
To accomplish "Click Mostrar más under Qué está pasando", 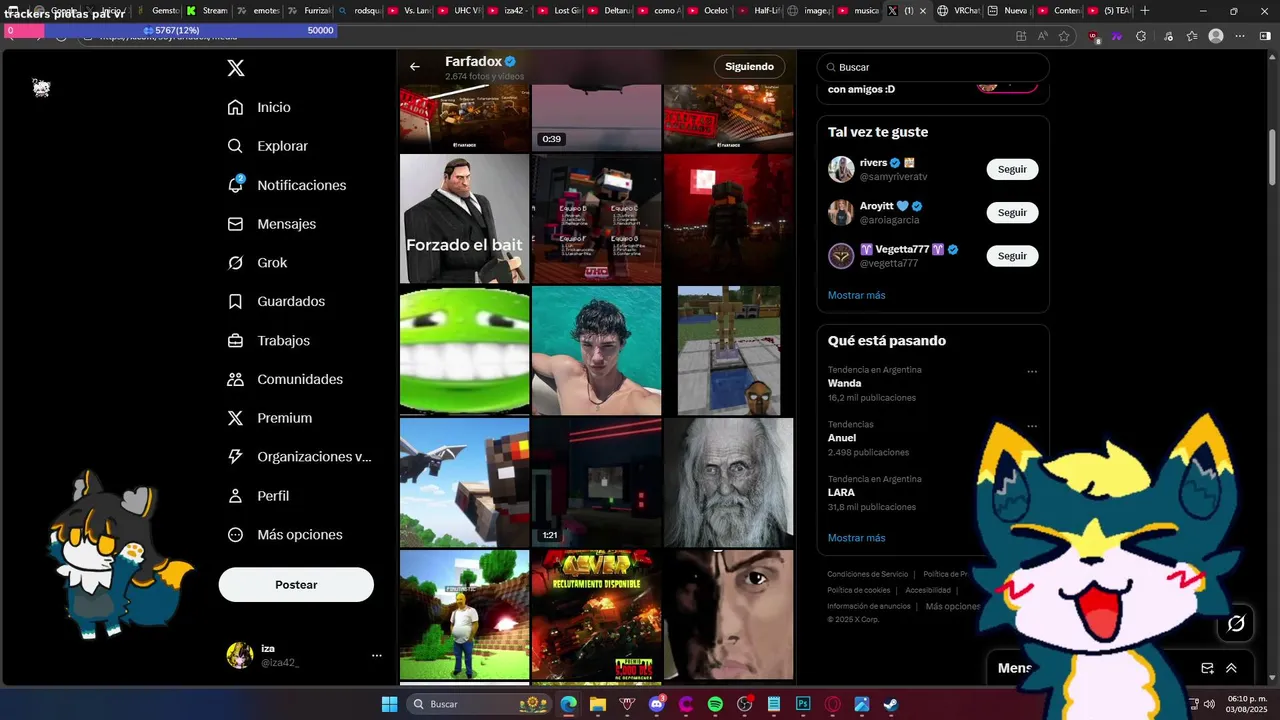I will pyautogui.click(x=856, y=538).
